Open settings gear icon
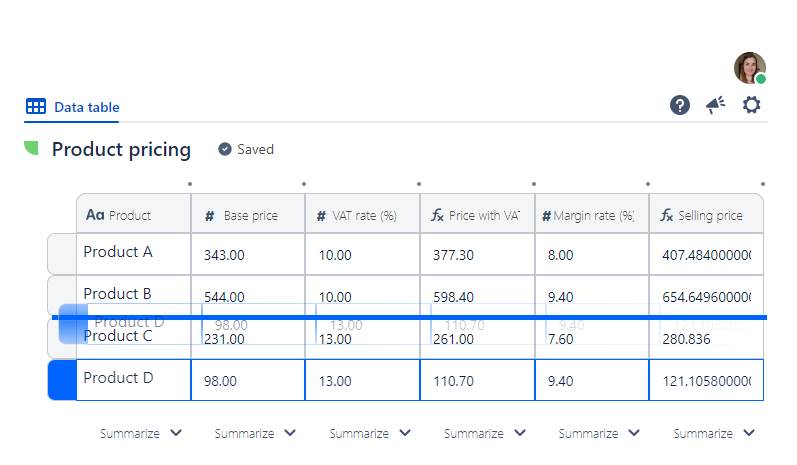The width and height of the screenshot is (797, 465). pos(751,105)
